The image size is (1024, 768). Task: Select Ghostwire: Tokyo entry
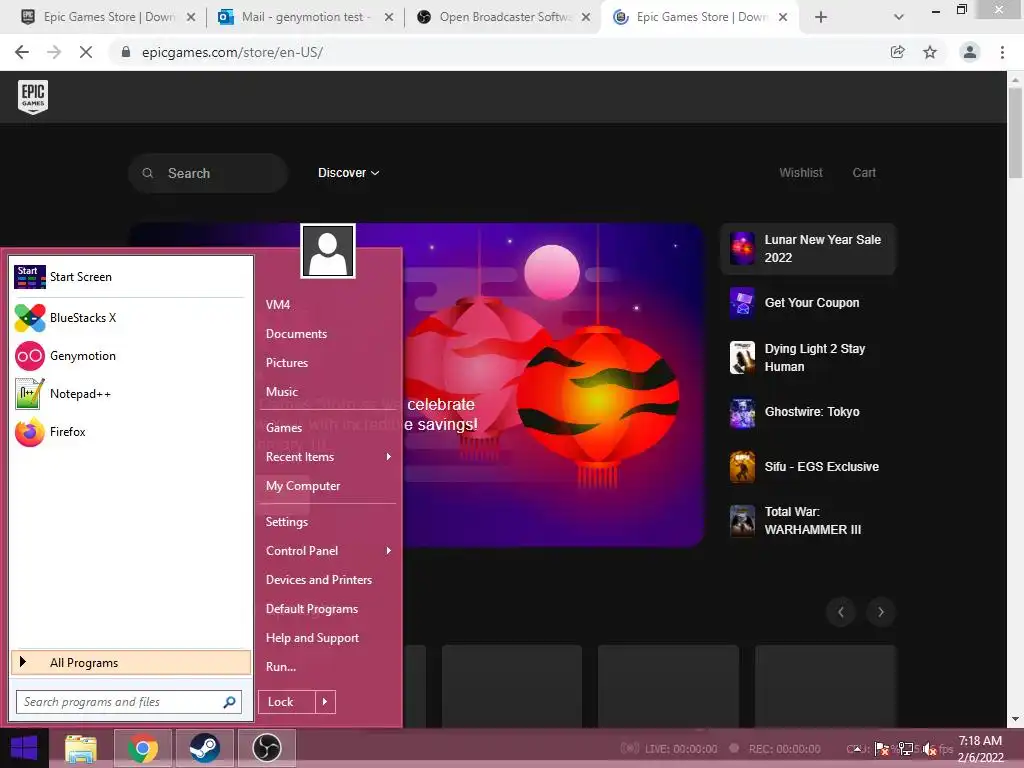point(808,412)
